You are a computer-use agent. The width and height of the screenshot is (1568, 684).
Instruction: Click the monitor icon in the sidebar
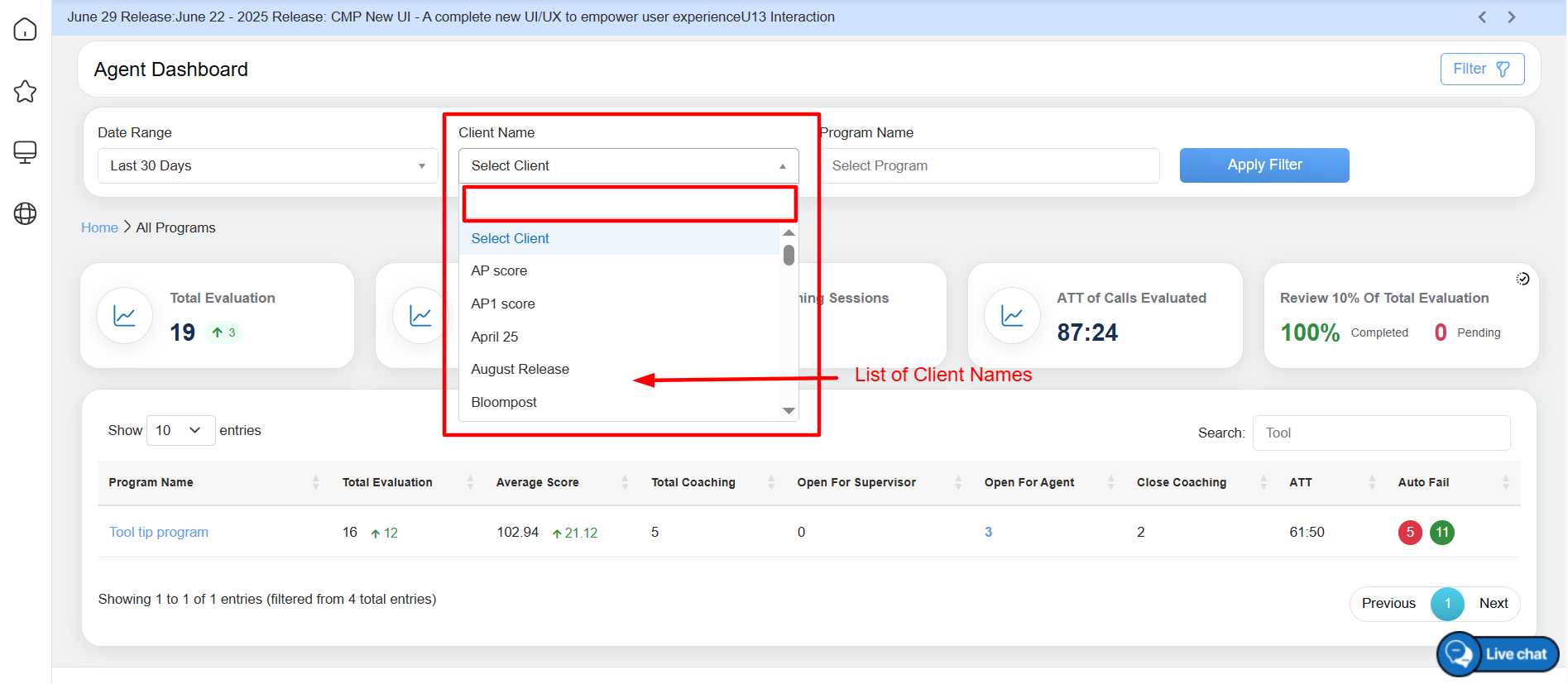pos(25,152)
